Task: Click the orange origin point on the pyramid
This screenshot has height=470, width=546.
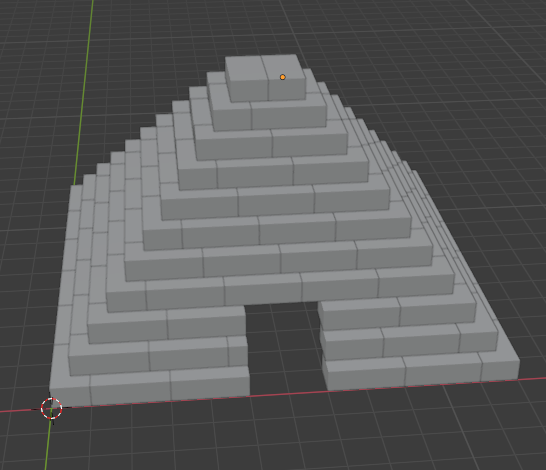Action: [x=282, y=77]
